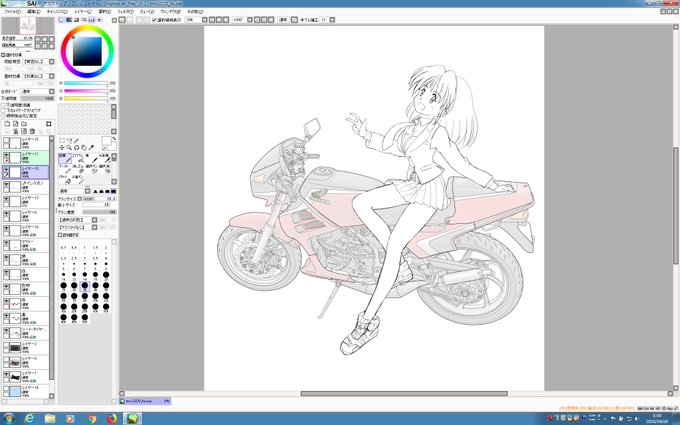Create a new linework layer
Viewport: 680px width, 425px height.
pyautogui.click(x=16, y=124)
